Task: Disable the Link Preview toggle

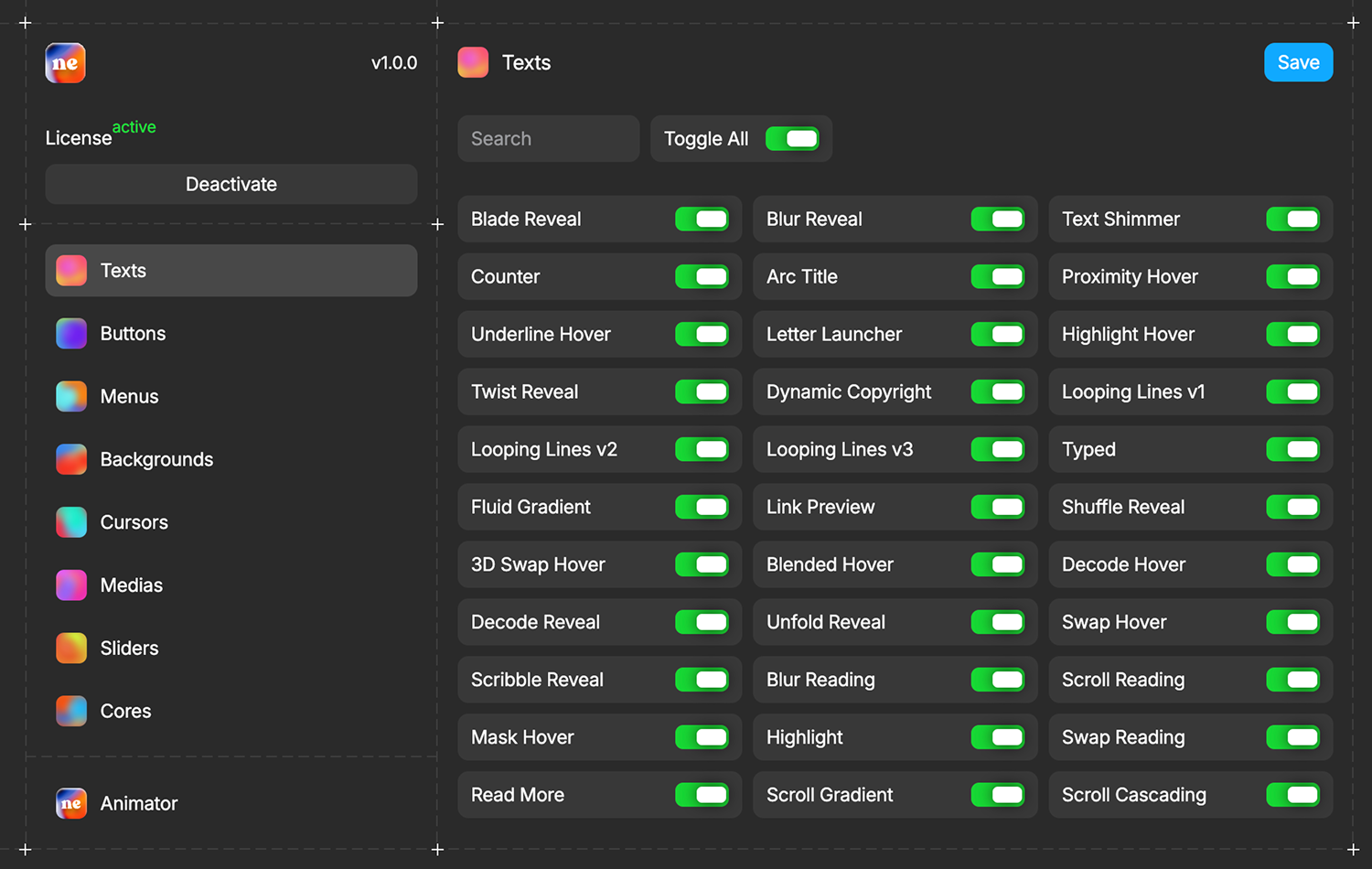Action: click(x=997, y=508)
